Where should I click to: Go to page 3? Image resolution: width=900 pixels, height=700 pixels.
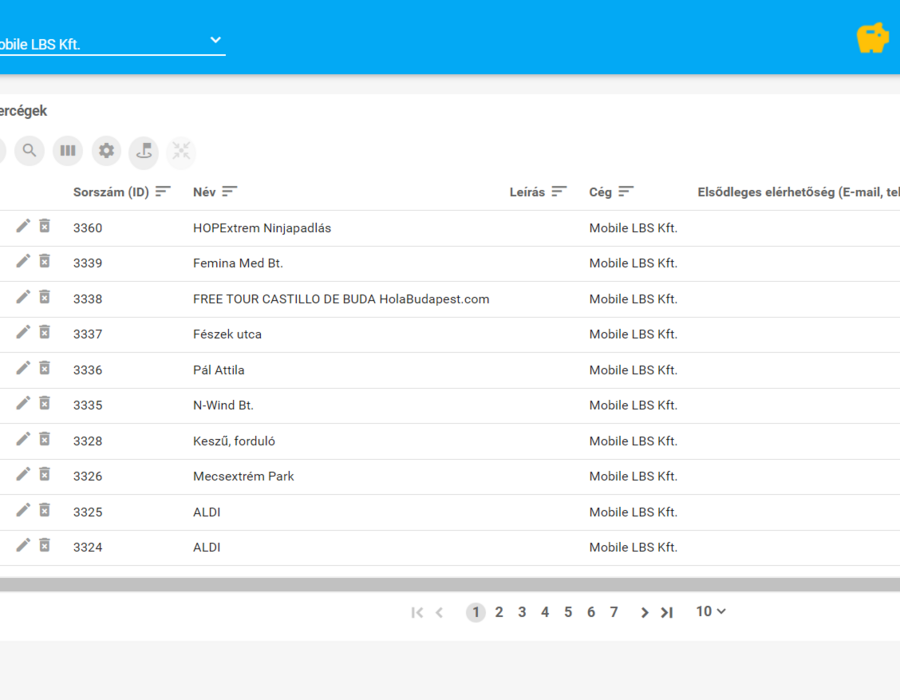point(522,612)
